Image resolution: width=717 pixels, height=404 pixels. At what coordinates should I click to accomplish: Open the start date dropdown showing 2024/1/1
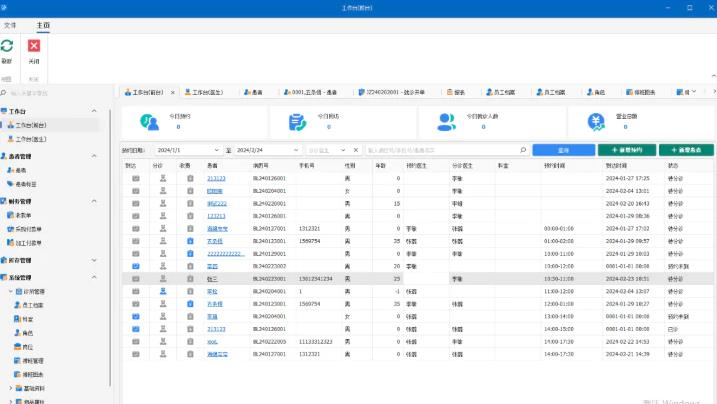point(218,150)
